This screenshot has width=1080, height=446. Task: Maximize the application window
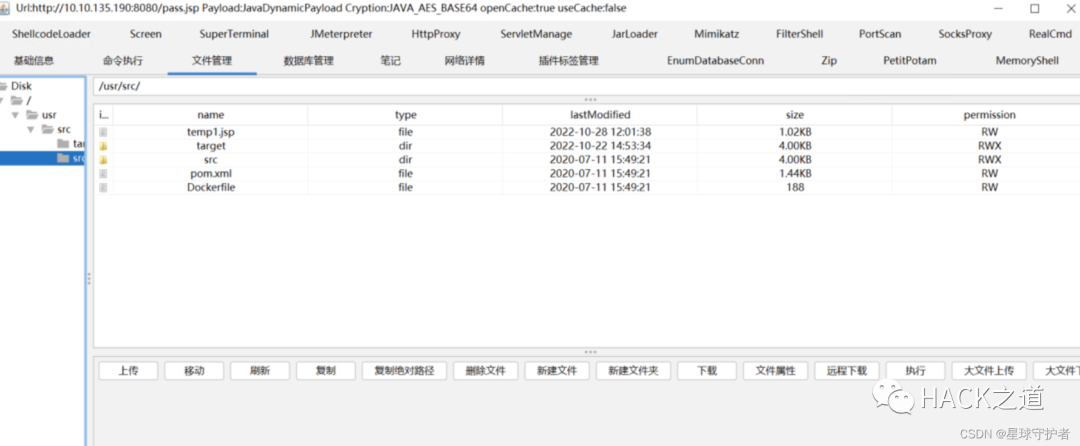click(1035, 8)
